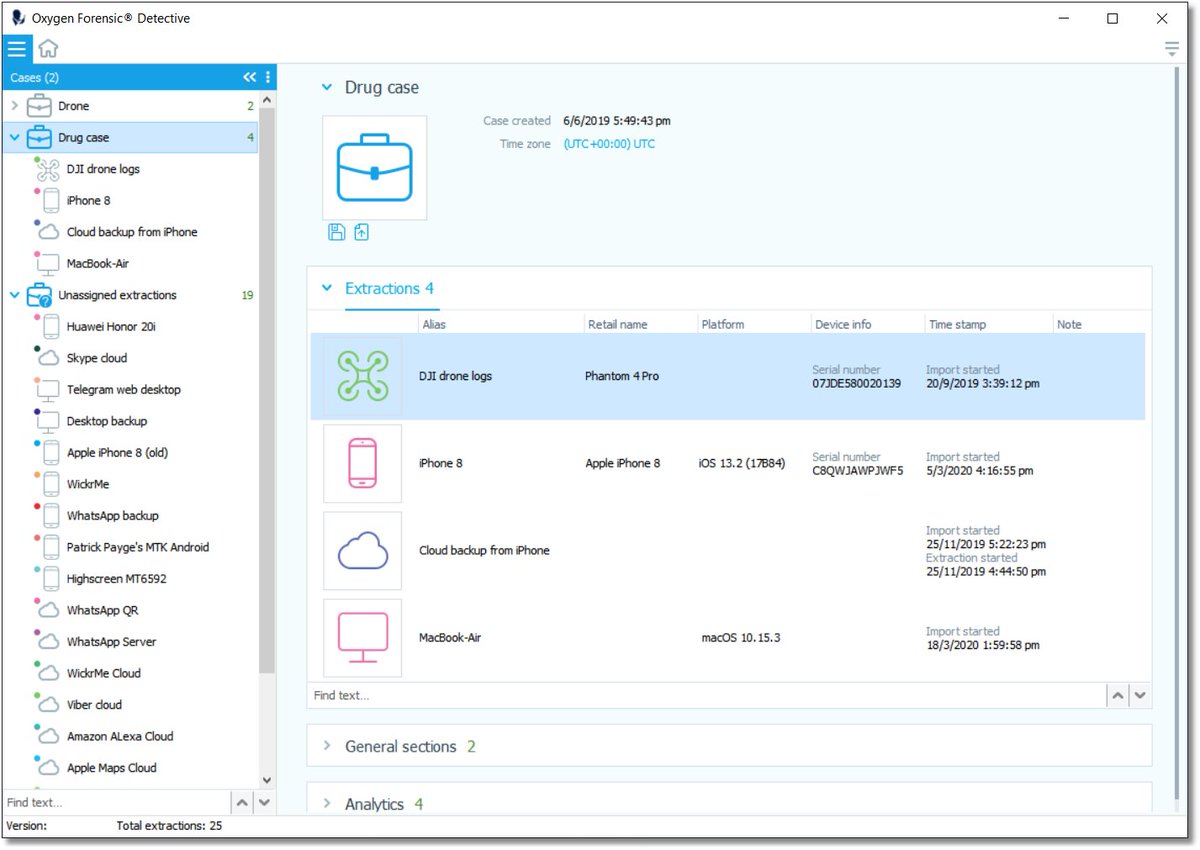Change the UTC time zone link
This screenshot has height=850, width=1200.
[610, 144]
